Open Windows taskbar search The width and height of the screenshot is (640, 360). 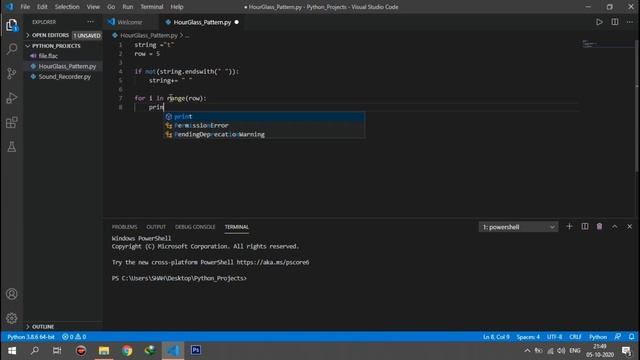point(35,351)
